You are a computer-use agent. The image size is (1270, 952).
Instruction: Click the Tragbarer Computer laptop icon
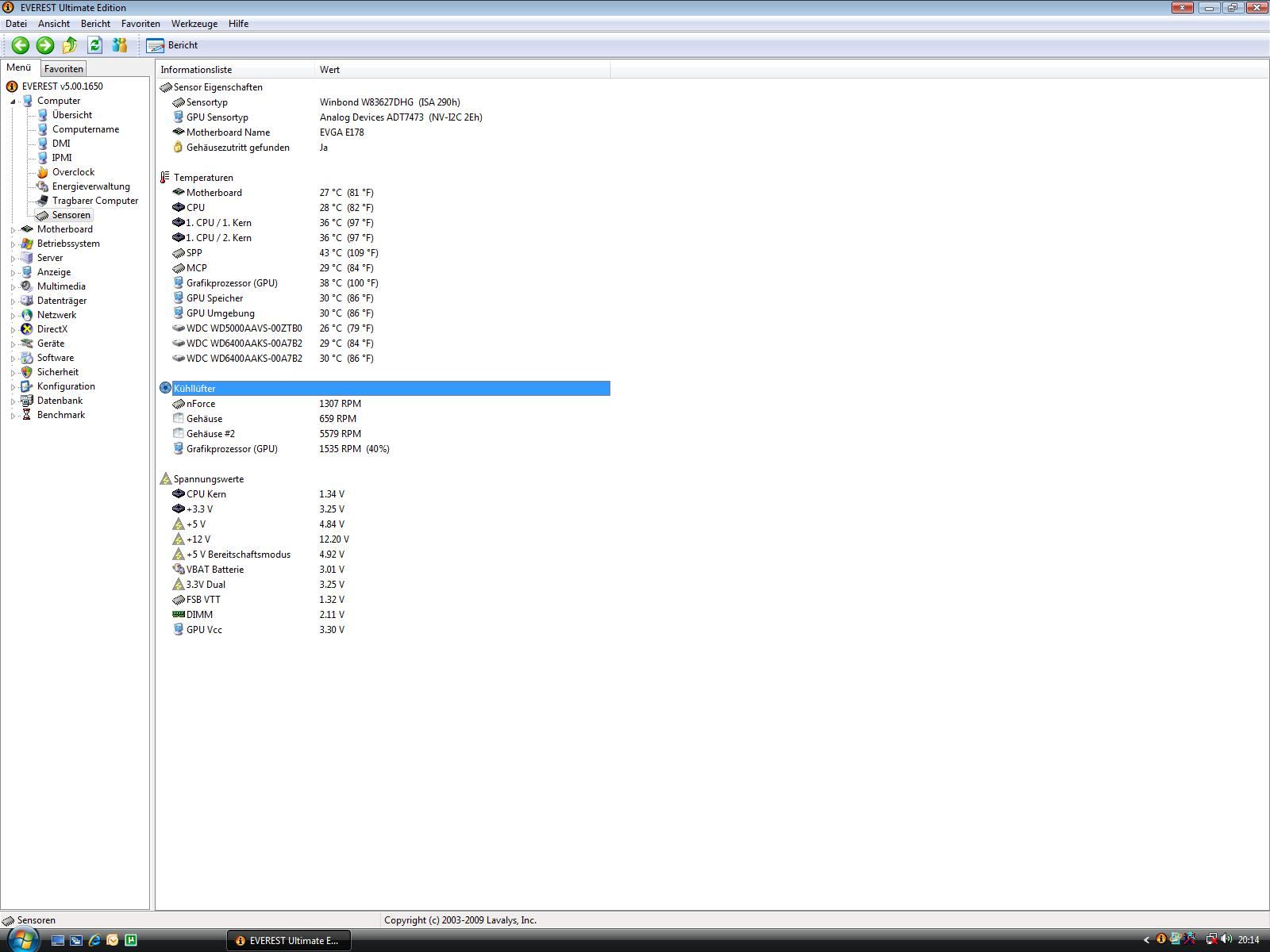click(43, 201)
